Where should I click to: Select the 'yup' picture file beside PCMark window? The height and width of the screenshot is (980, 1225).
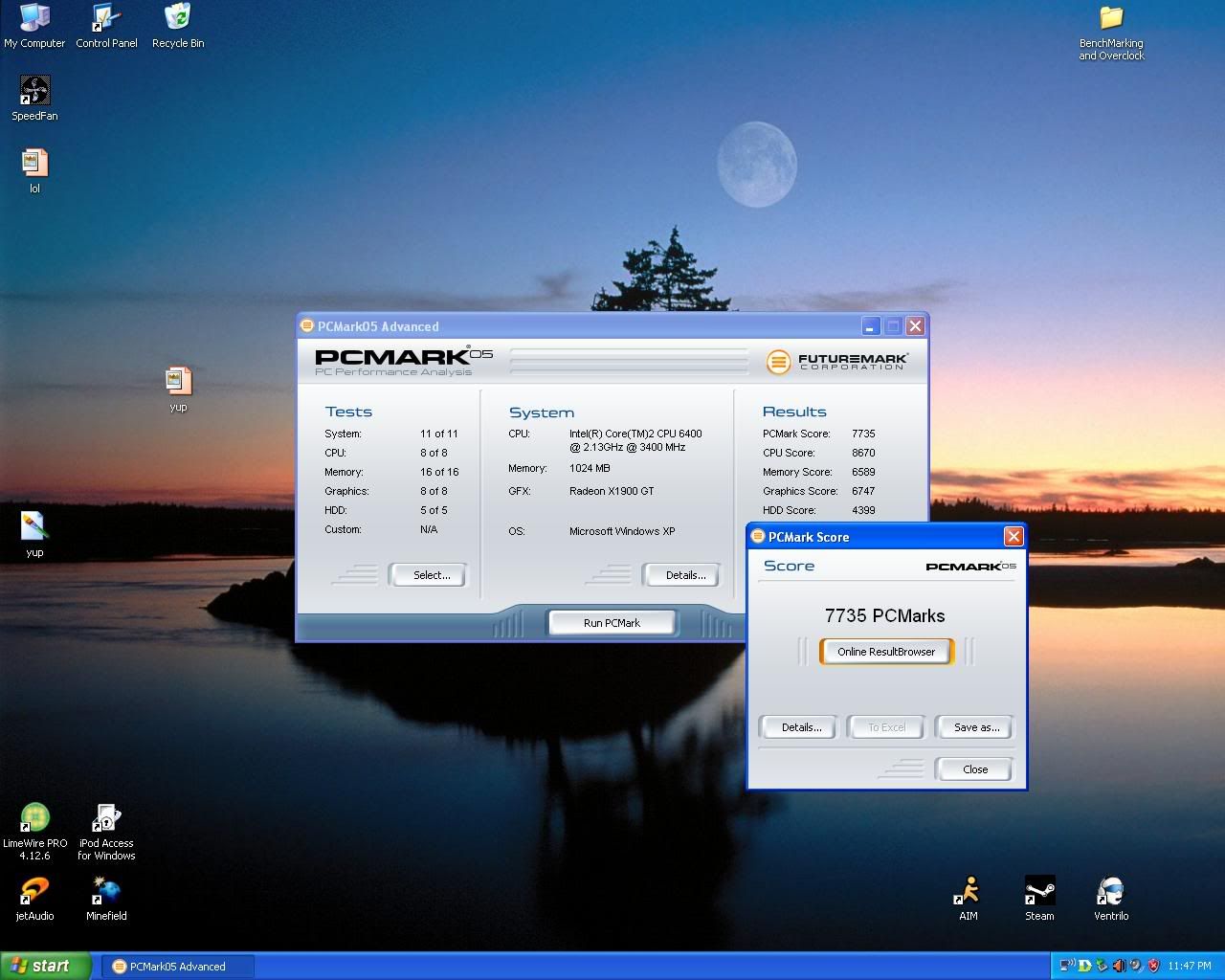tap(178, 389)
